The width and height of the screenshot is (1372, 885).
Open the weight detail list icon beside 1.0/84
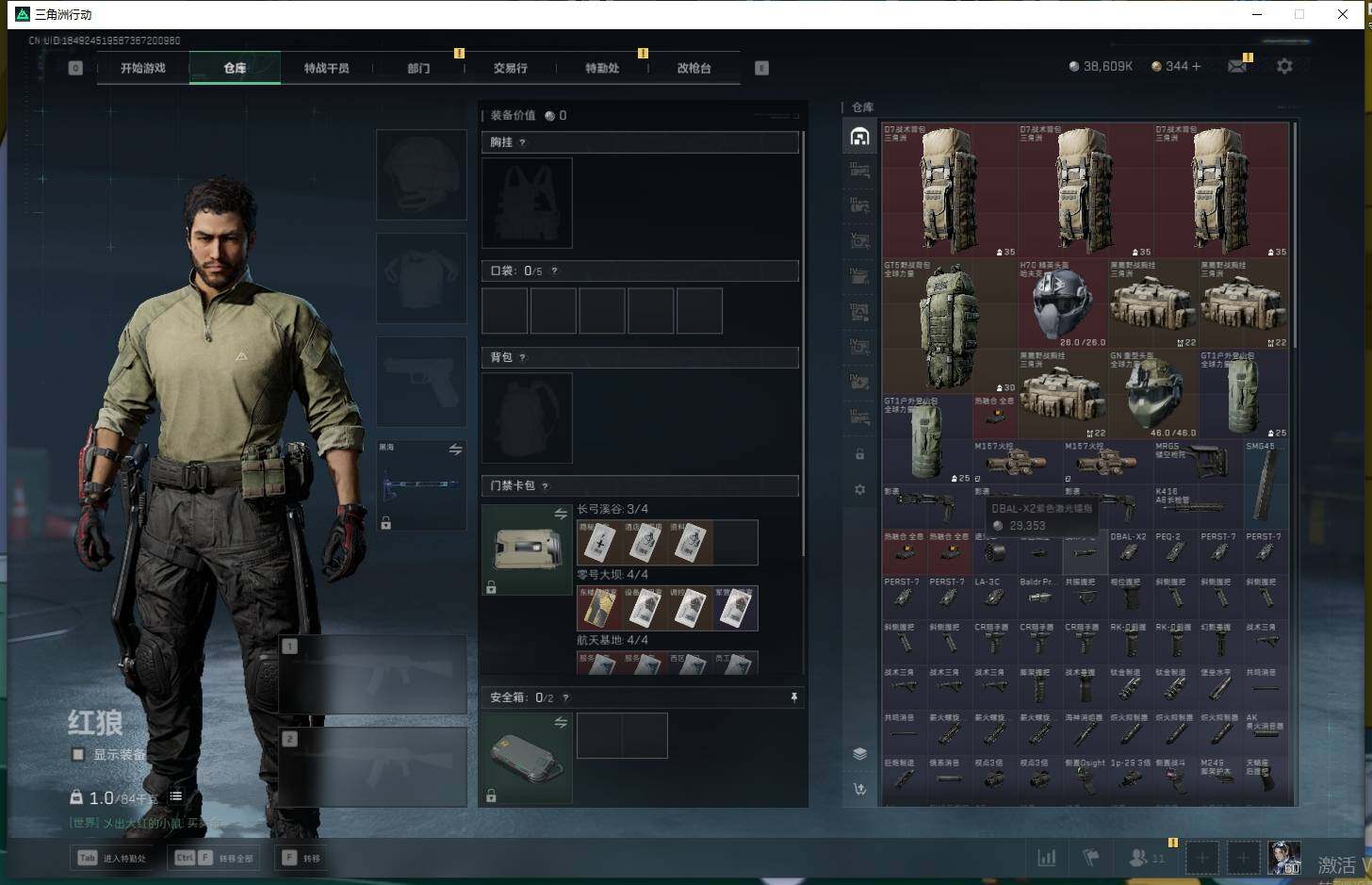click(175, 796)
